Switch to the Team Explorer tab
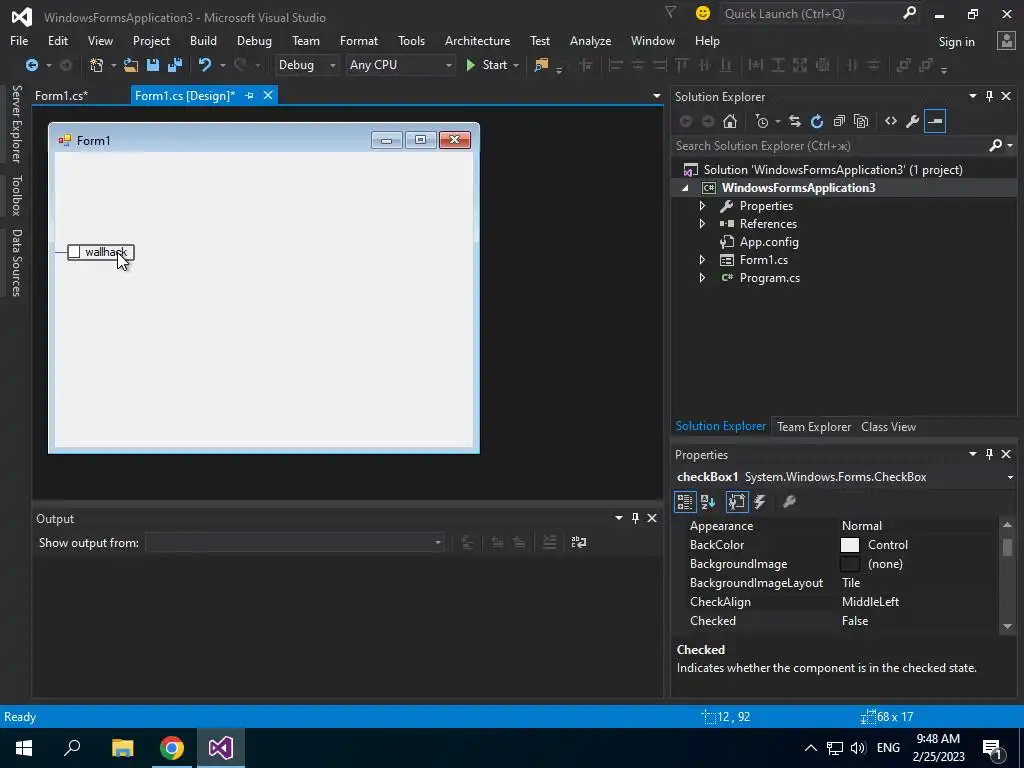This screenshot has width=1024, height=768. [814, 427]
